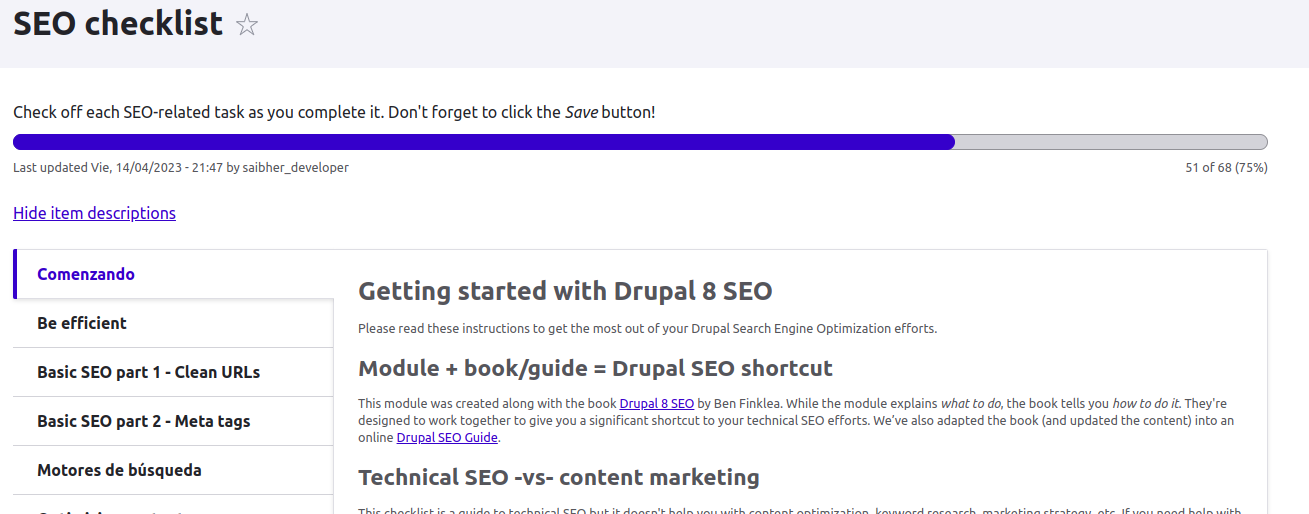The width and height of the screenshot is (1309, 514).
Task: Click the 51 of 68 (75%) counter
Action: tap(1226, 168)
